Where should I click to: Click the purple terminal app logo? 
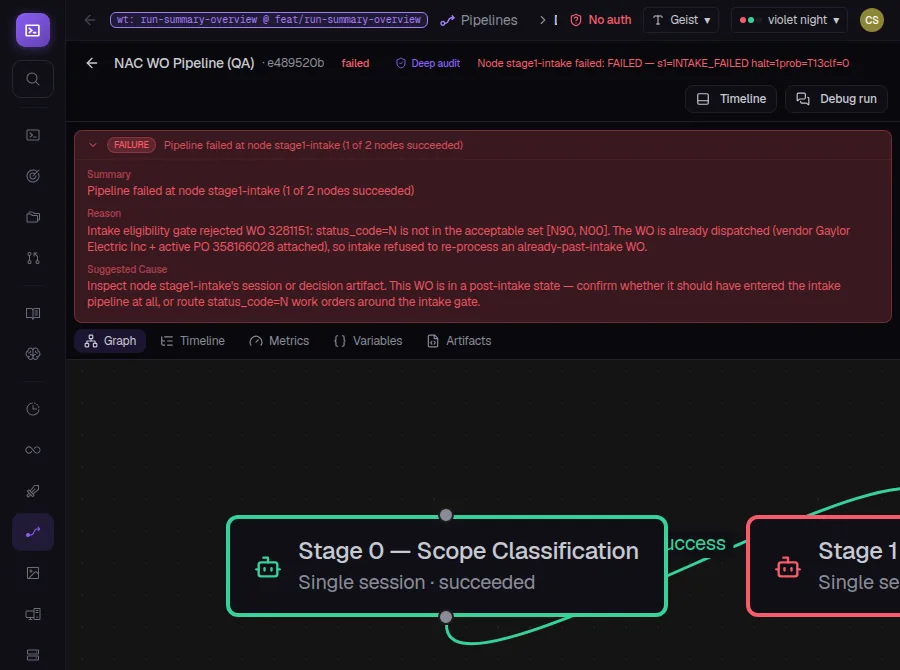pos(33,30)
